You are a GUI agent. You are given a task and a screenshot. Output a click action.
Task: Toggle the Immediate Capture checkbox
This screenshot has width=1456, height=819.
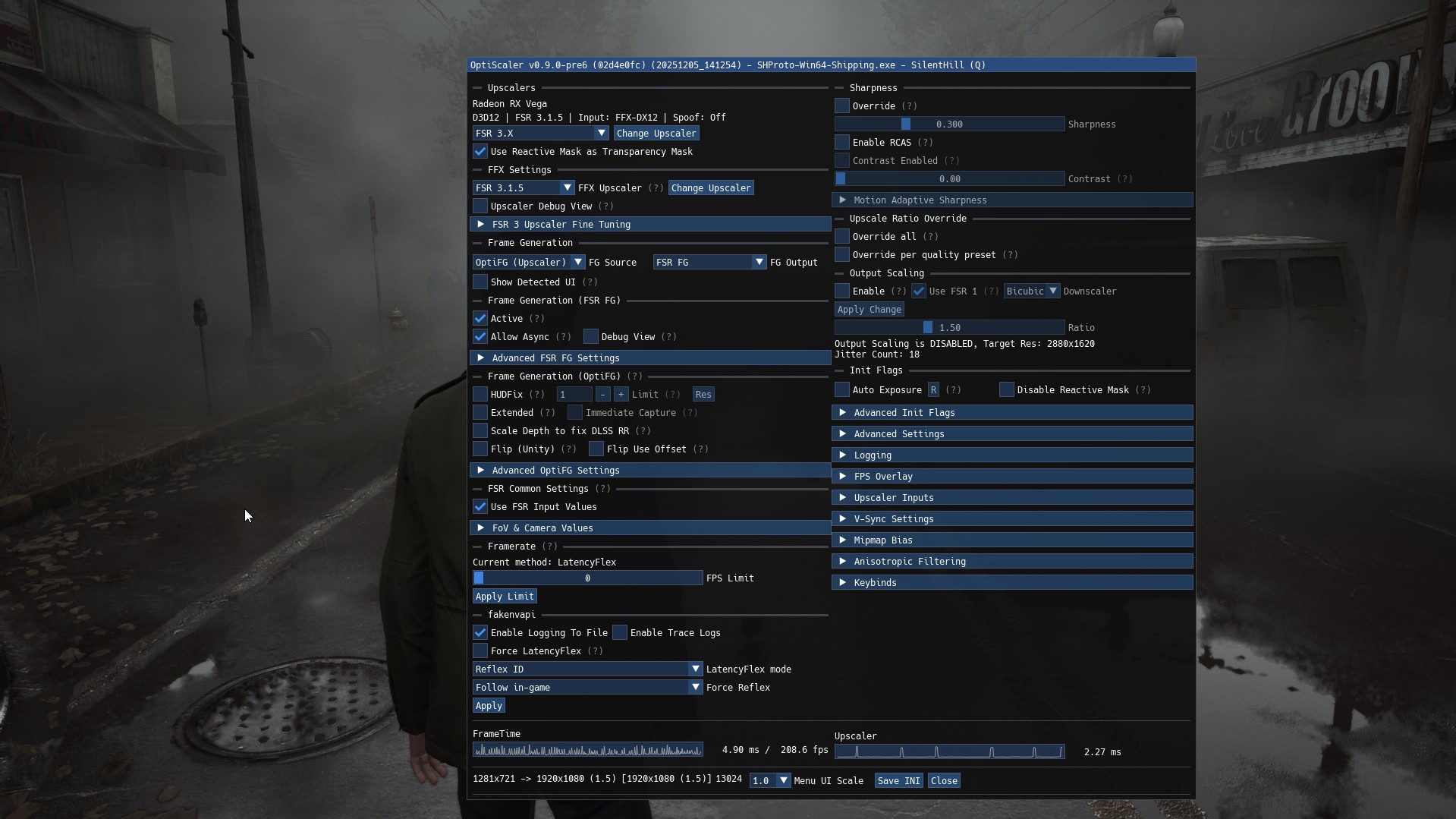point(575,413)
